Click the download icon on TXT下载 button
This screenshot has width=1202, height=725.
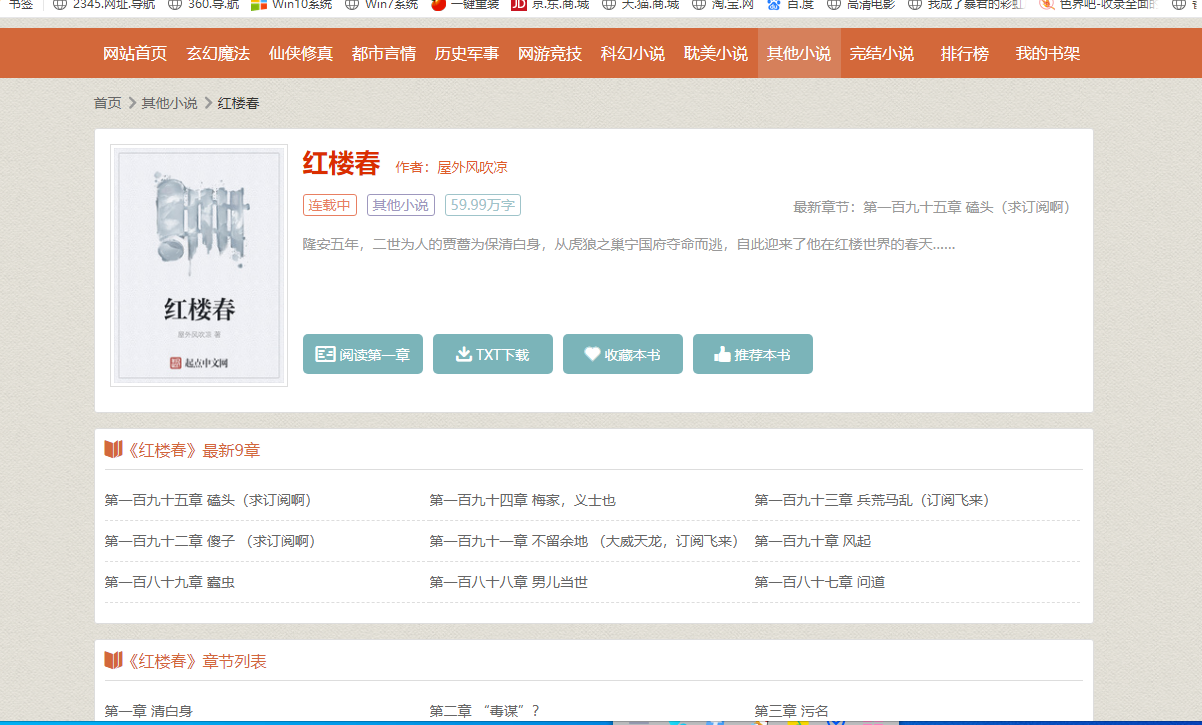[x=463, y=354]
